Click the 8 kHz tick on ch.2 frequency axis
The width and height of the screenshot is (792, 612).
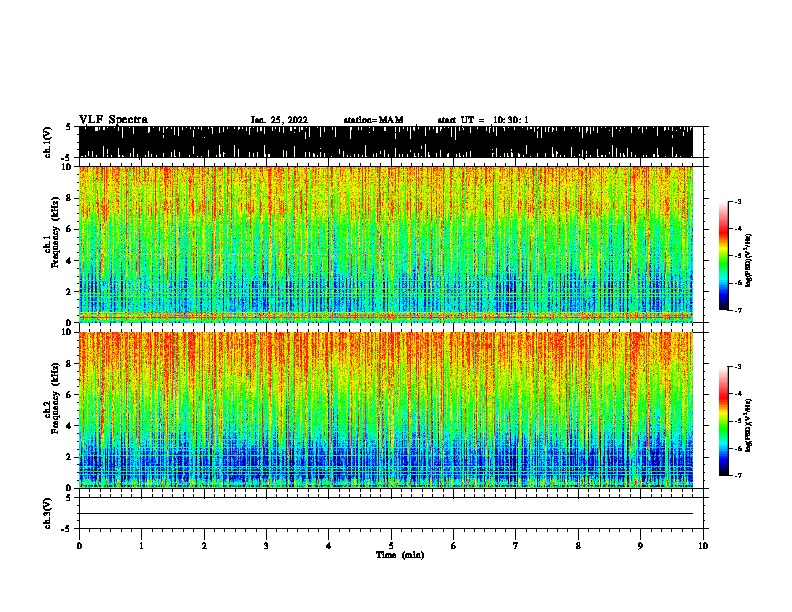coord(69,364)
